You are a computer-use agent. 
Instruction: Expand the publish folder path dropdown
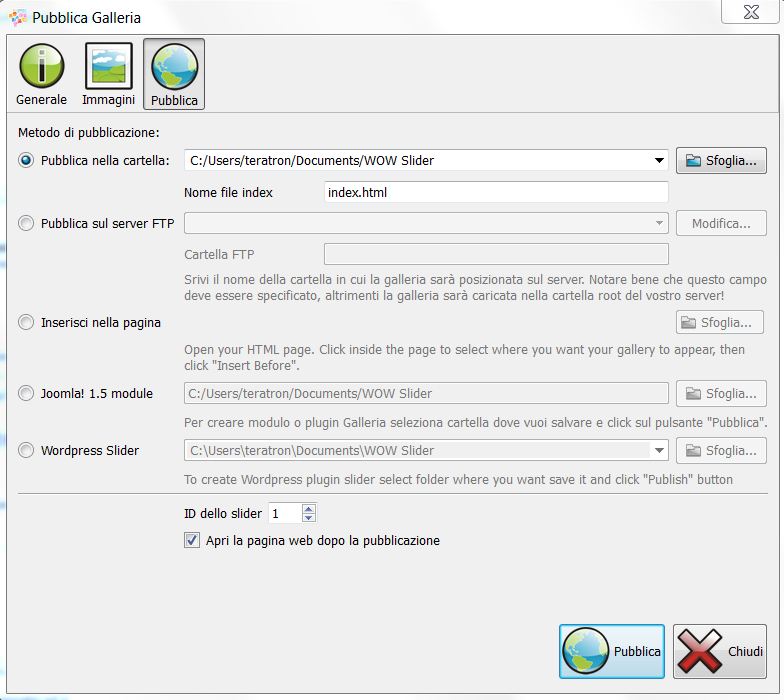(x=659, y=160)
